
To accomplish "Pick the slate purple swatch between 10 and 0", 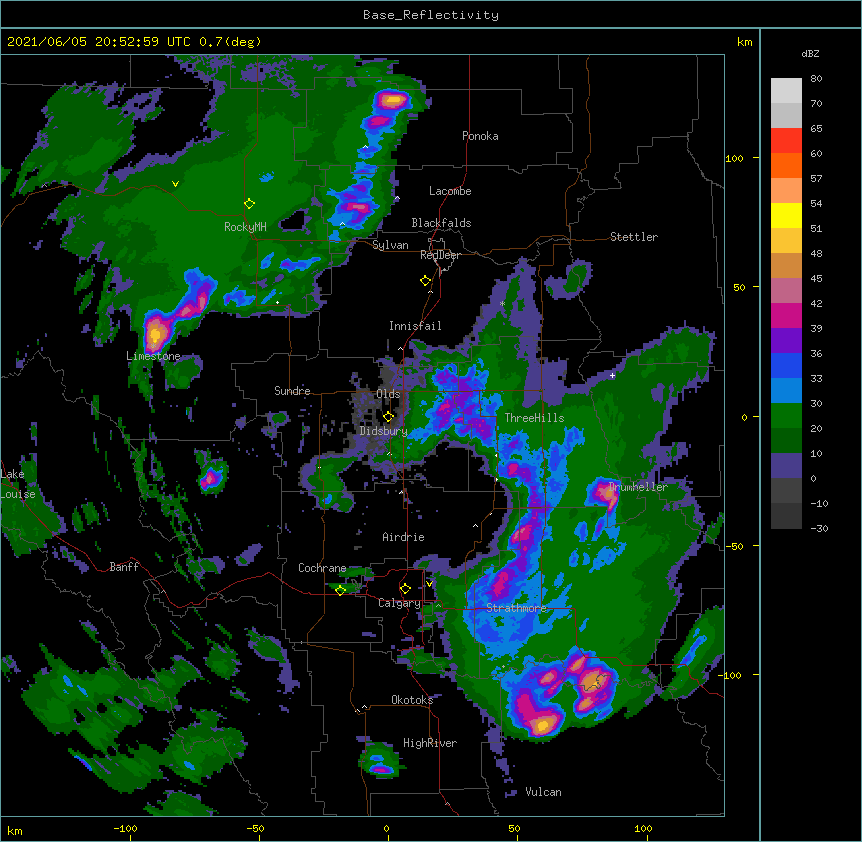I will click(786, 466).
